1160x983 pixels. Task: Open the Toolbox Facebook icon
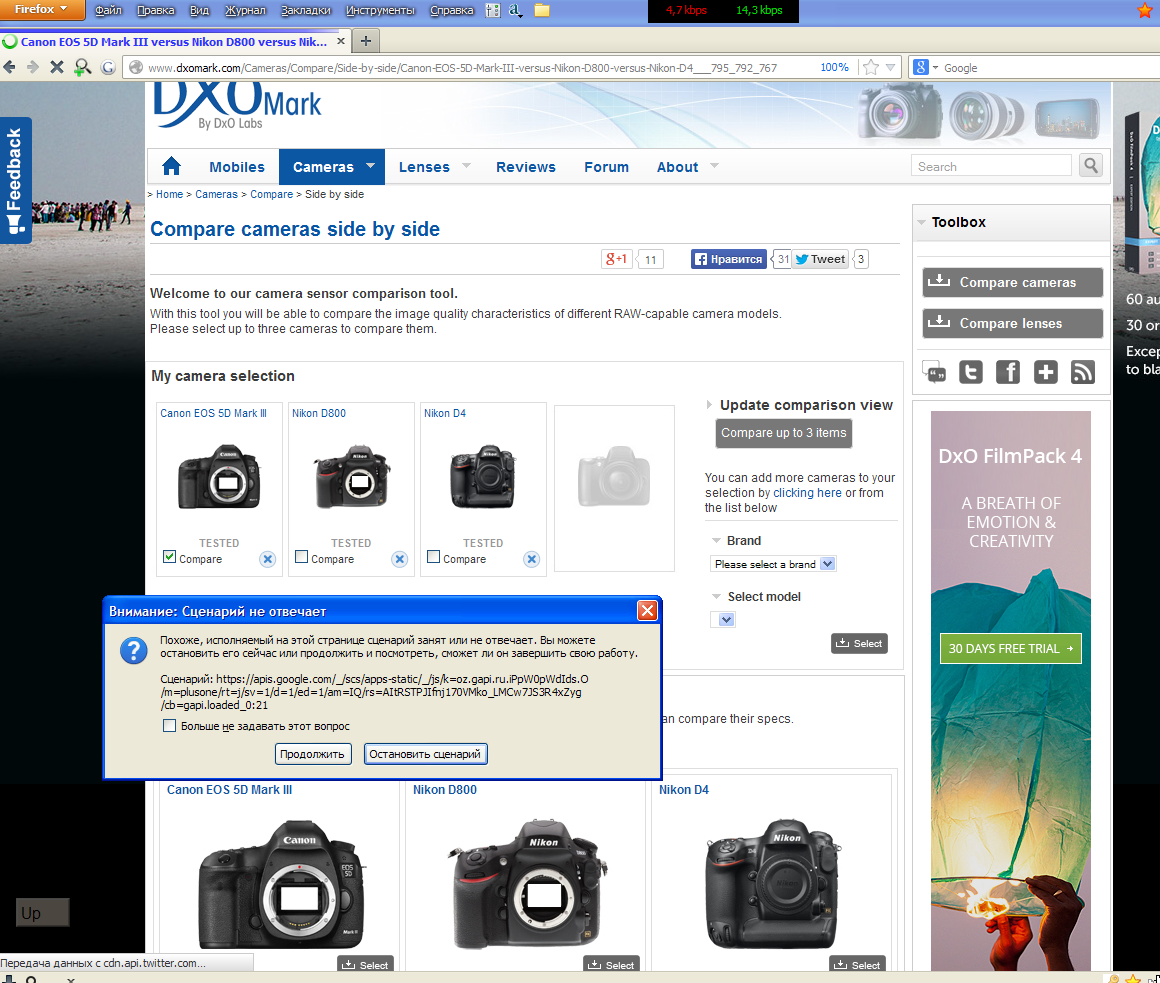[1008, 371]
